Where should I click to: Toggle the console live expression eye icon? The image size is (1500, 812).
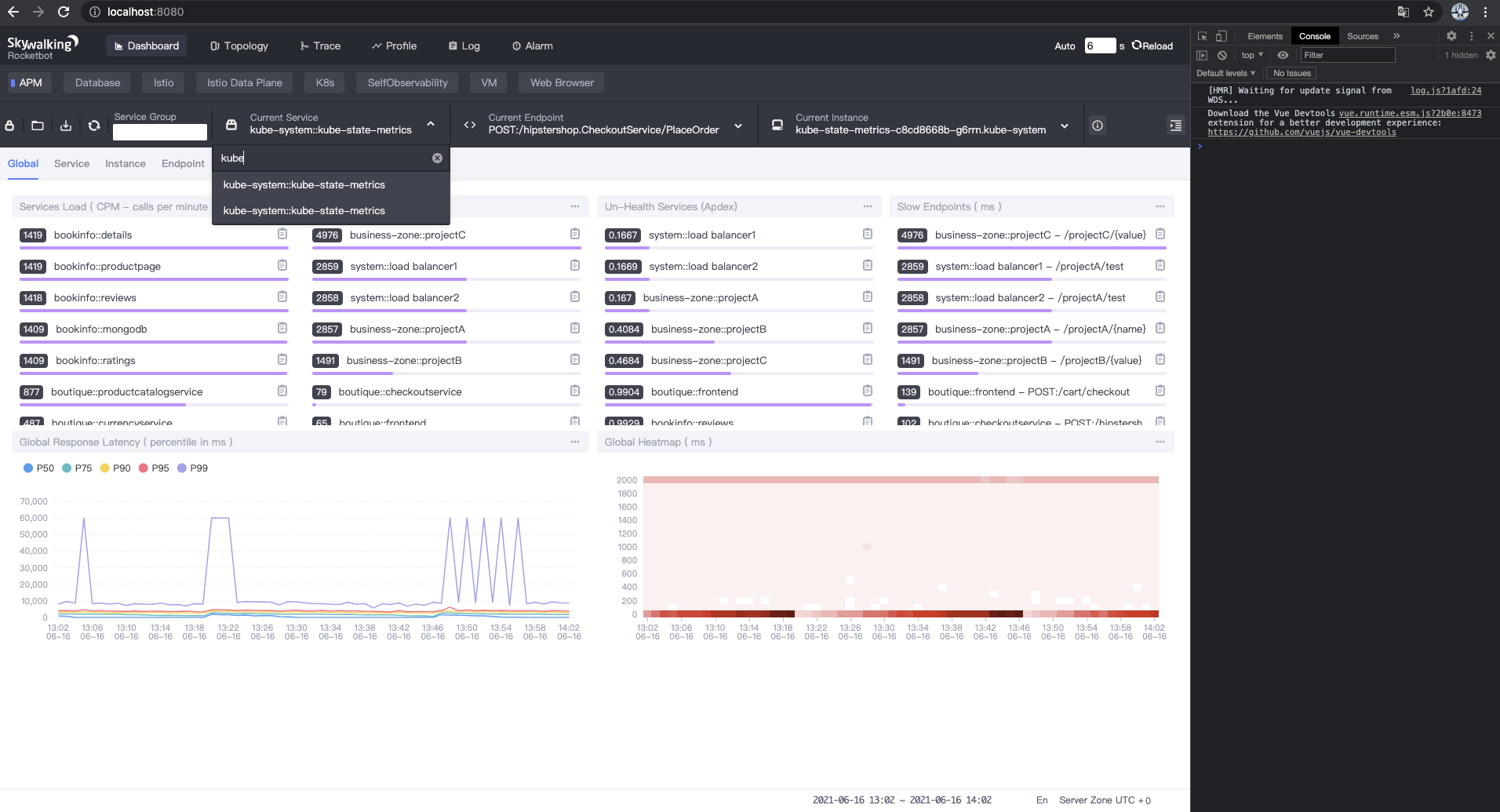pyautogui.click(x=1283, y=55)
